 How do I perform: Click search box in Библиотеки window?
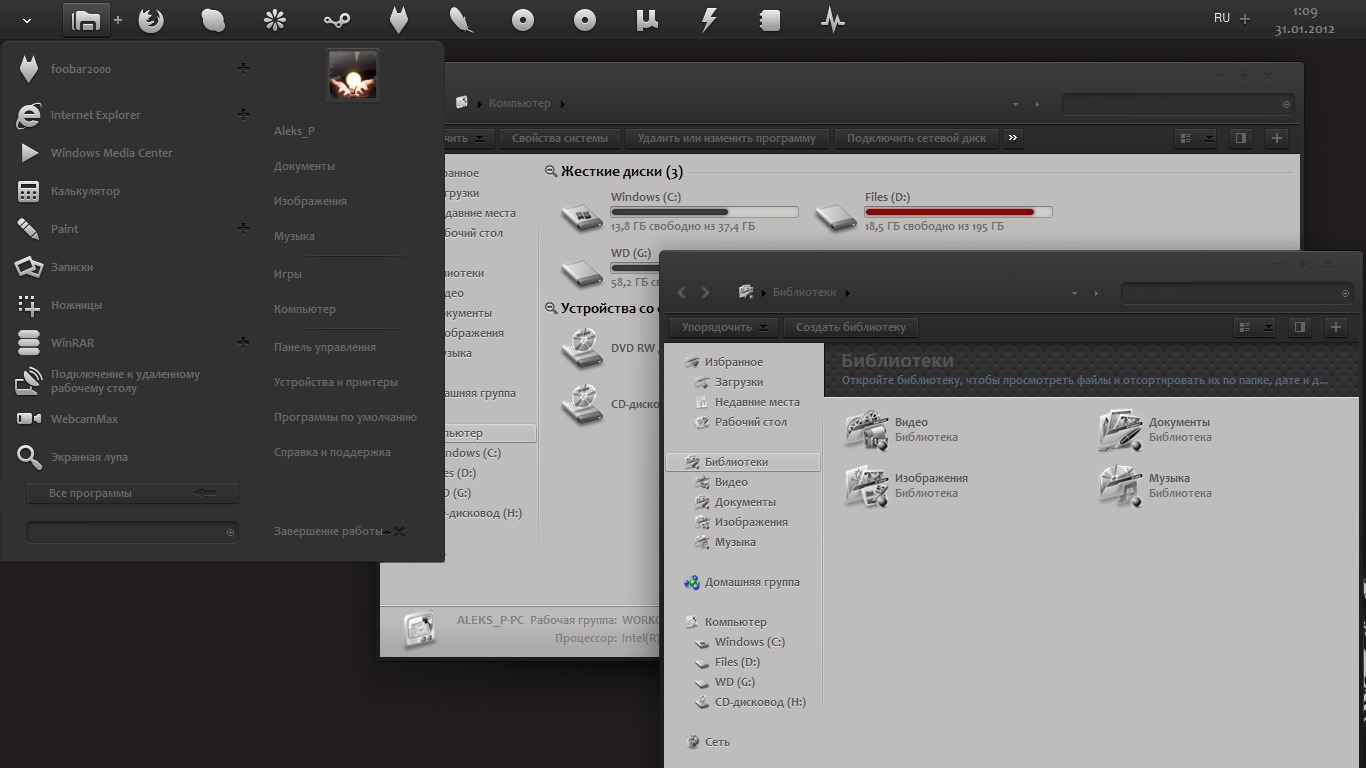coord(1238,293)
